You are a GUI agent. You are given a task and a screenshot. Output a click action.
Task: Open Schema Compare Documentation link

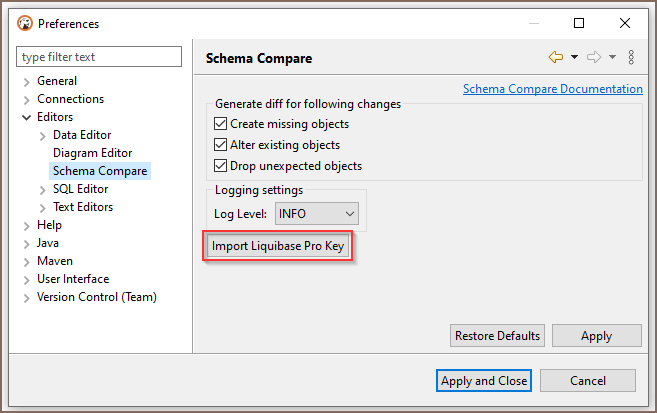553,89
